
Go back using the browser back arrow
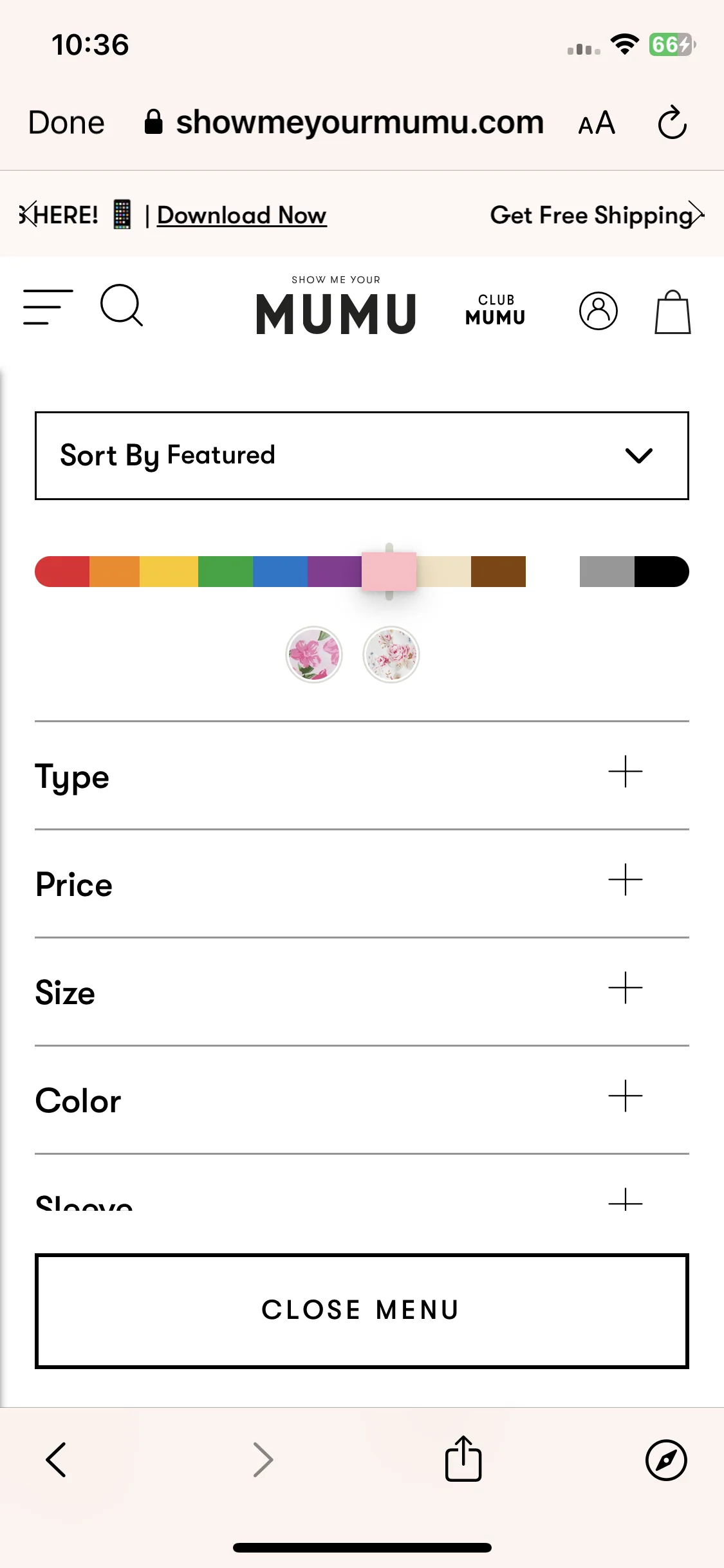(x=56, y=1459)
